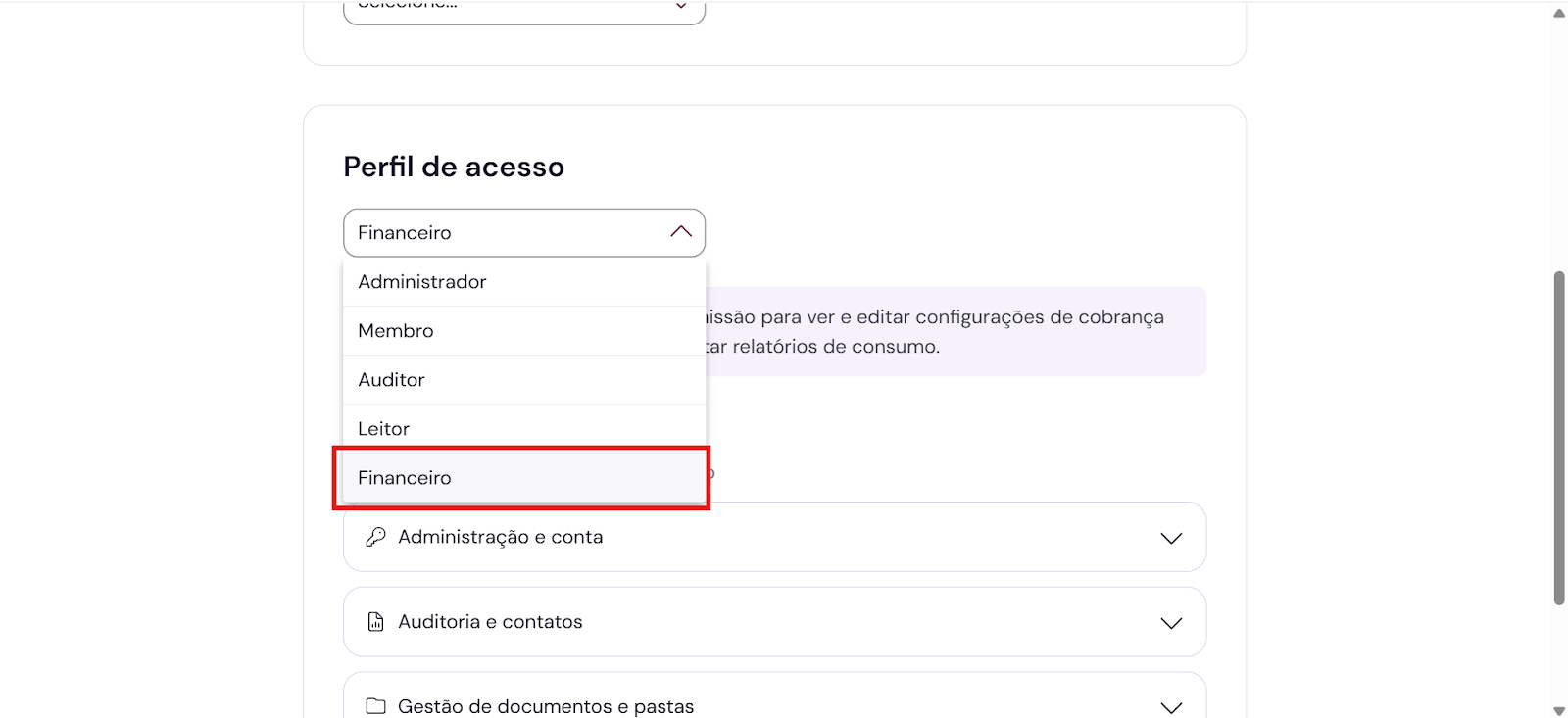Click the Gestão de documentos e pastas label
The image size is (1568, 718).
(x=546, y=706)
